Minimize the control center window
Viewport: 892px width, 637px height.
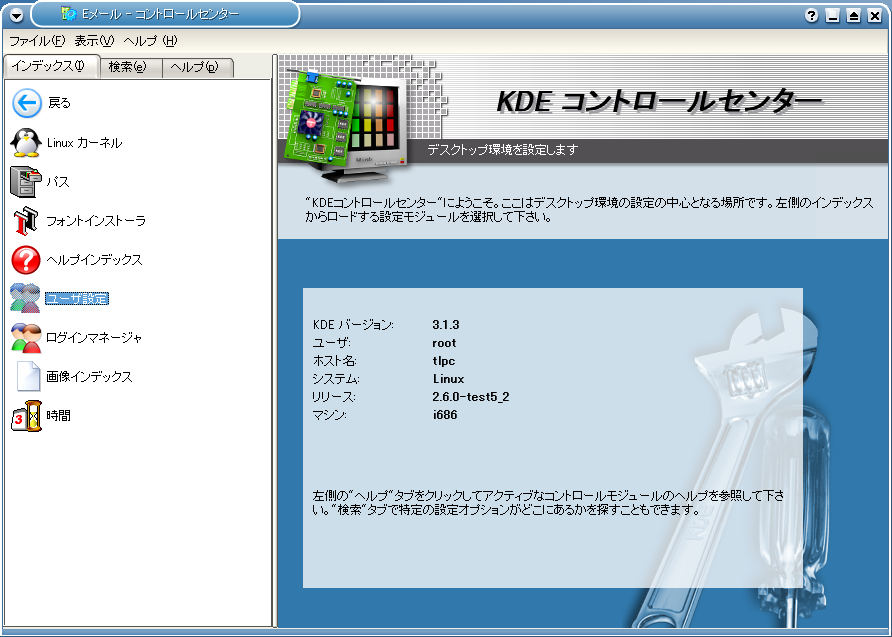pos(833,16)
